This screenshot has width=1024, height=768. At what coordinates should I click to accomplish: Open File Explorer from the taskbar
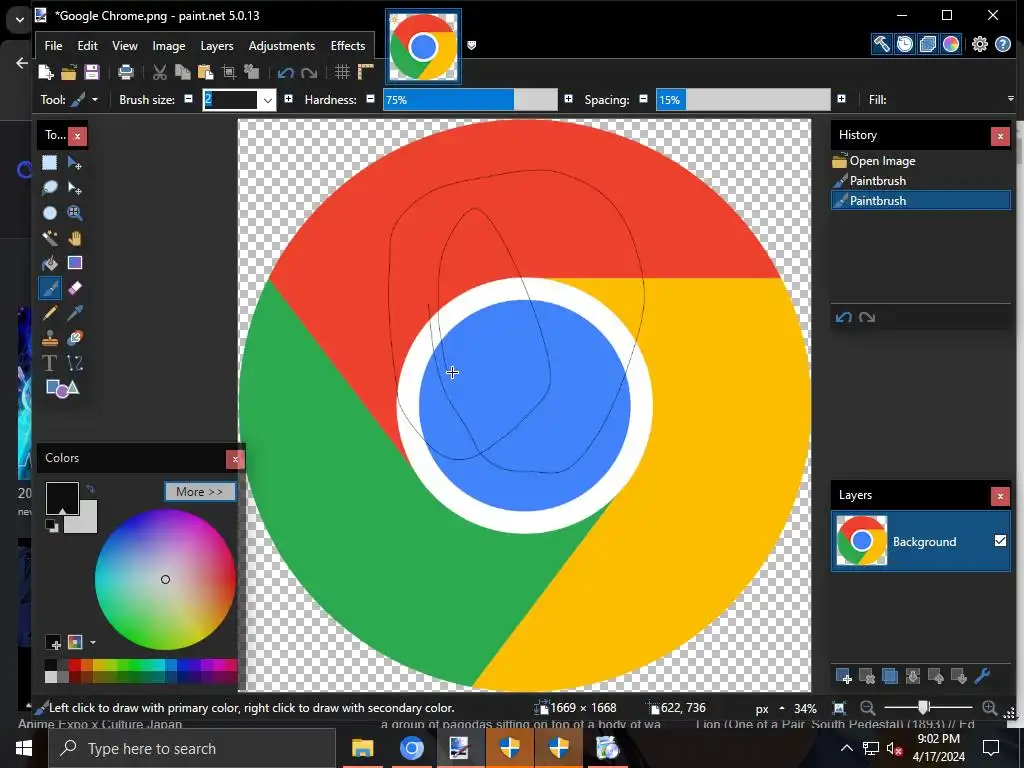362,748
